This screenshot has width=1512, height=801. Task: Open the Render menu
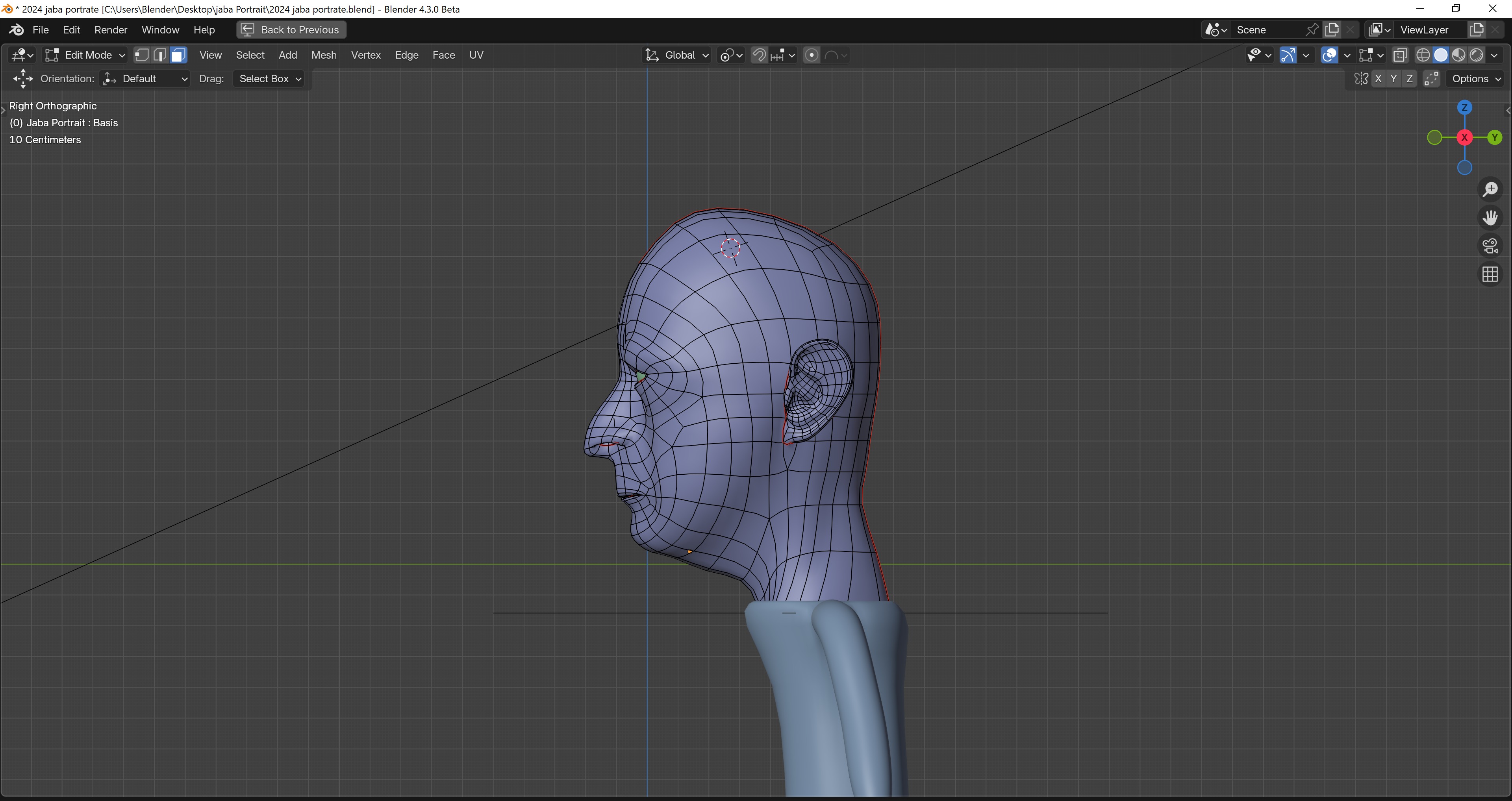tap(110, 30)
